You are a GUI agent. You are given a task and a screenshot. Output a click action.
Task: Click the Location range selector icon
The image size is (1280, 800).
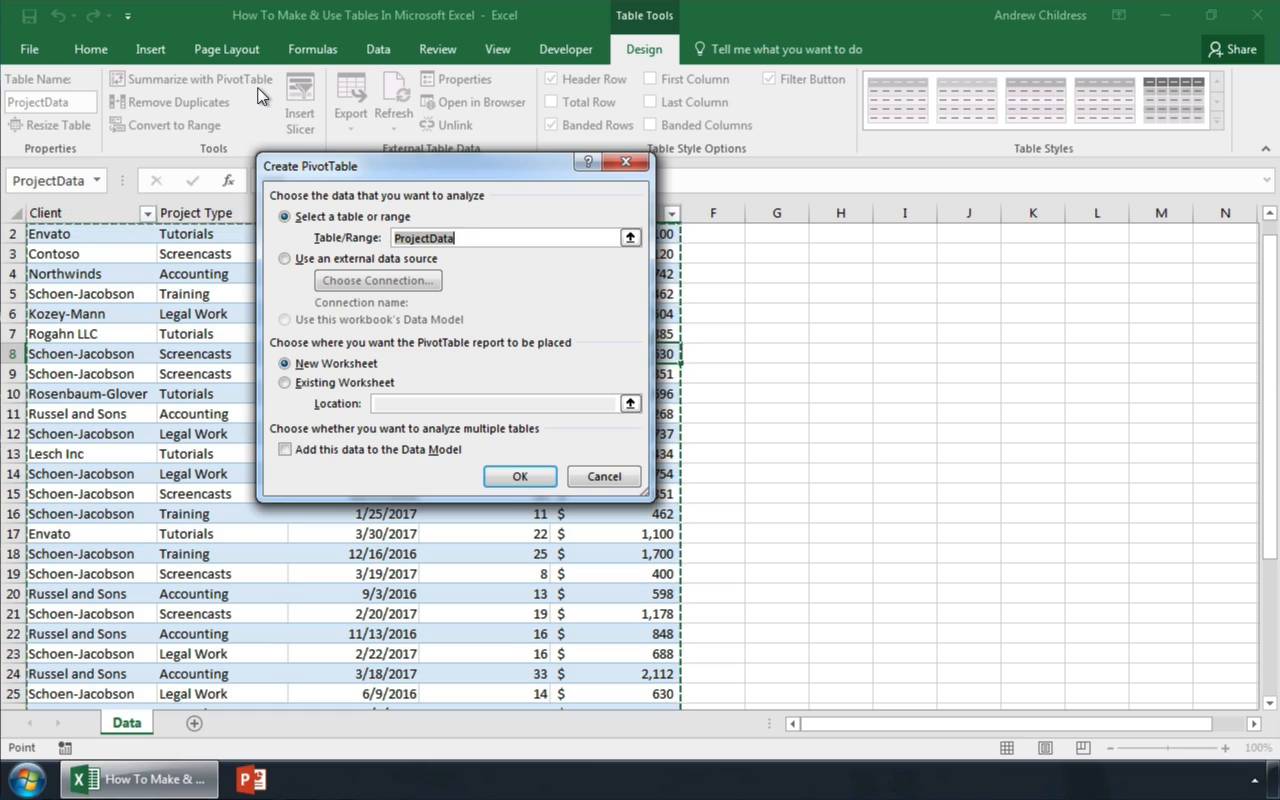[x=630, y=404]
